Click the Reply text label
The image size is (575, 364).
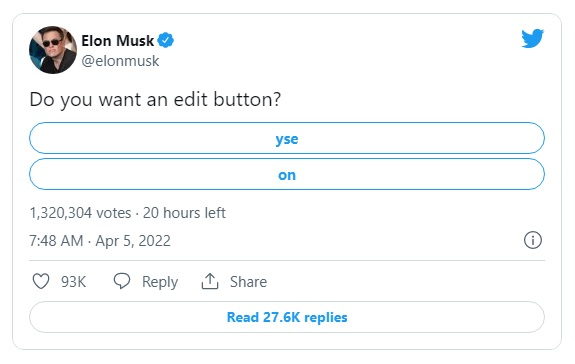pyautogui.click(x=160, y=282)
